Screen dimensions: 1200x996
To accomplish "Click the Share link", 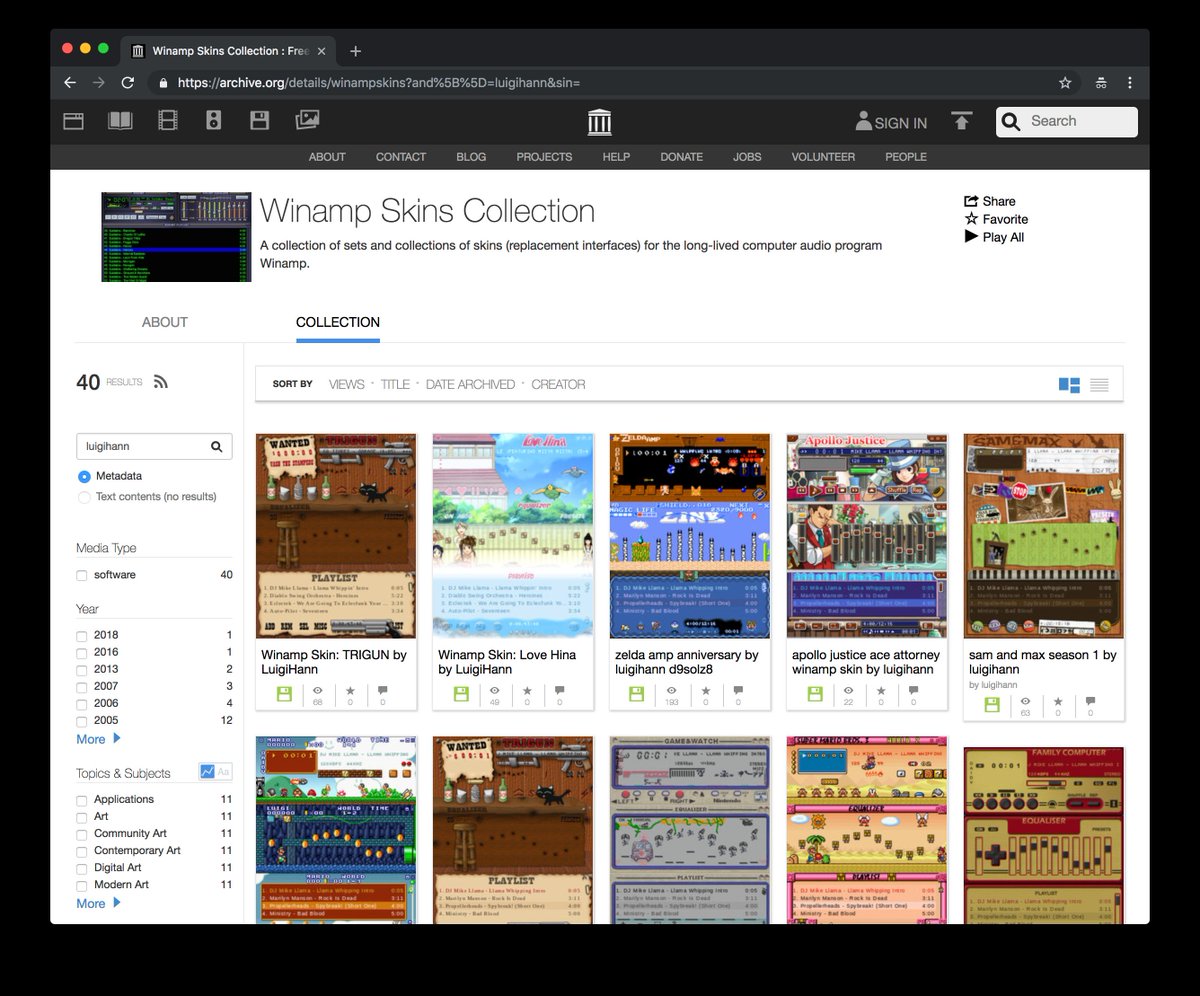I will 989,201.
